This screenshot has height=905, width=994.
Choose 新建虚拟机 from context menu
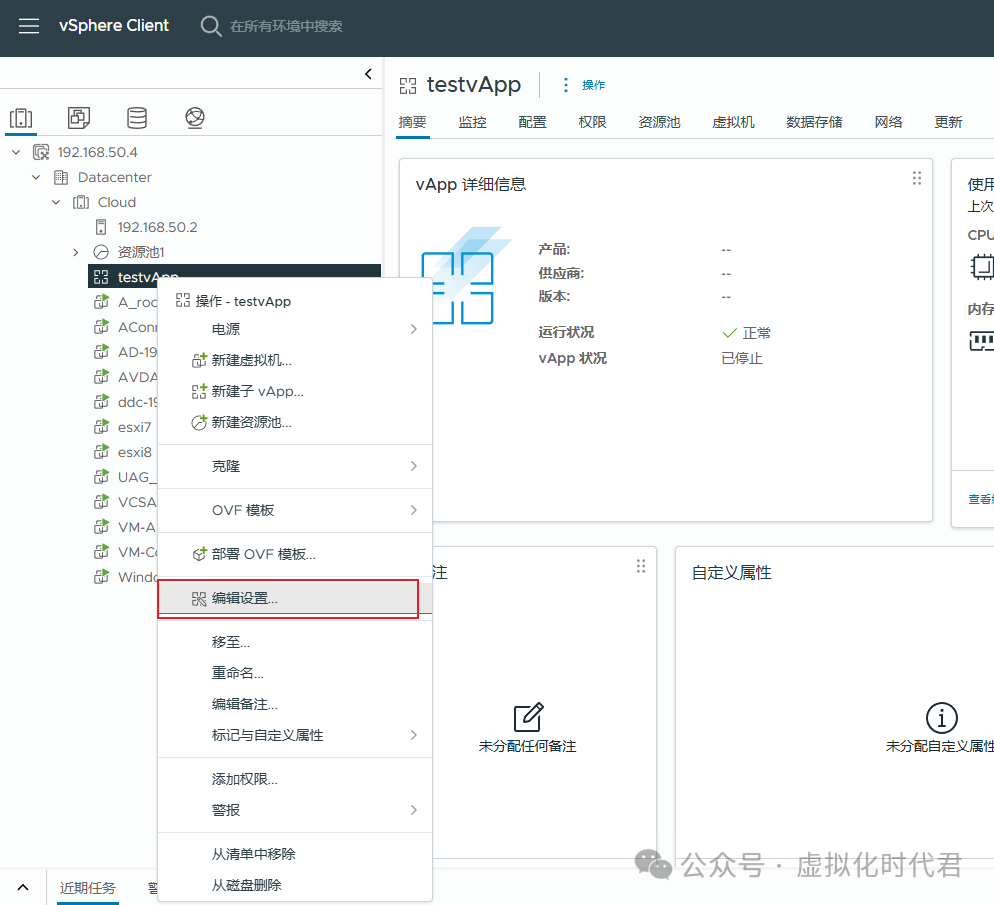(295, 360)
